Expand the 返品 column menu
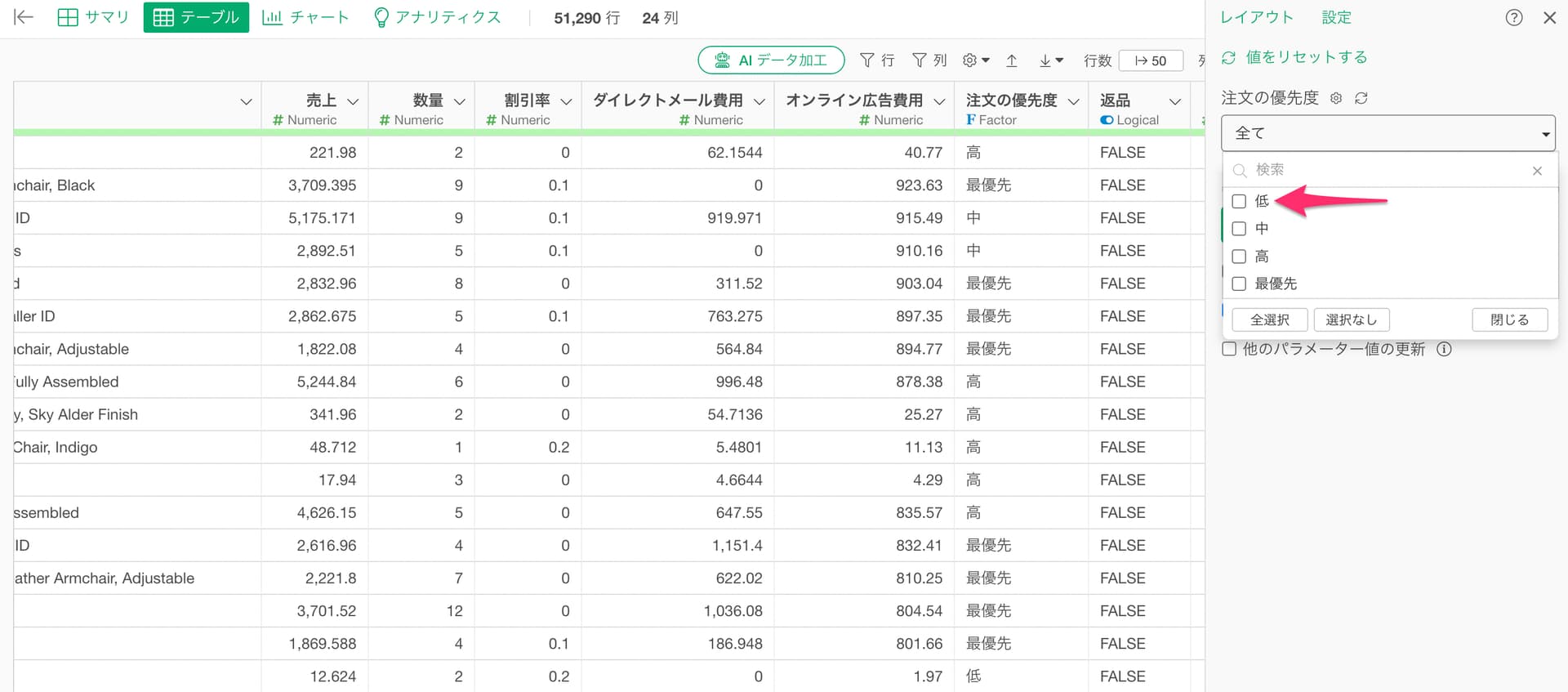Image resolution: width=1568 pixels, height=692 pixels. [x=1175, y=101]
